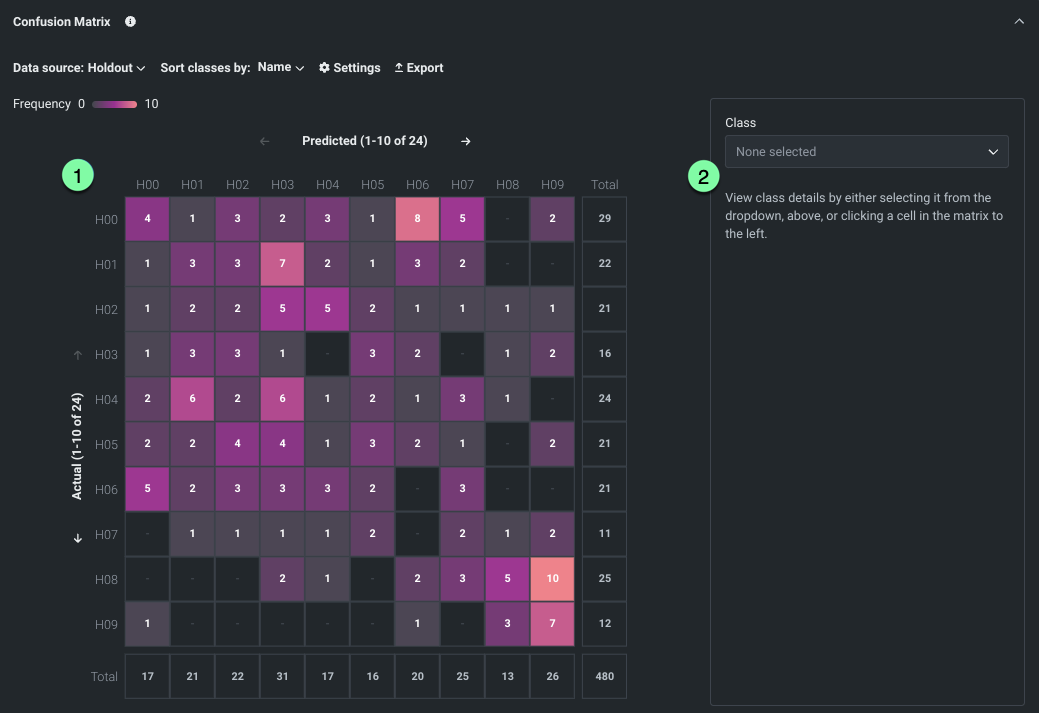Click the 7 cell in row H01

(282, 264)
